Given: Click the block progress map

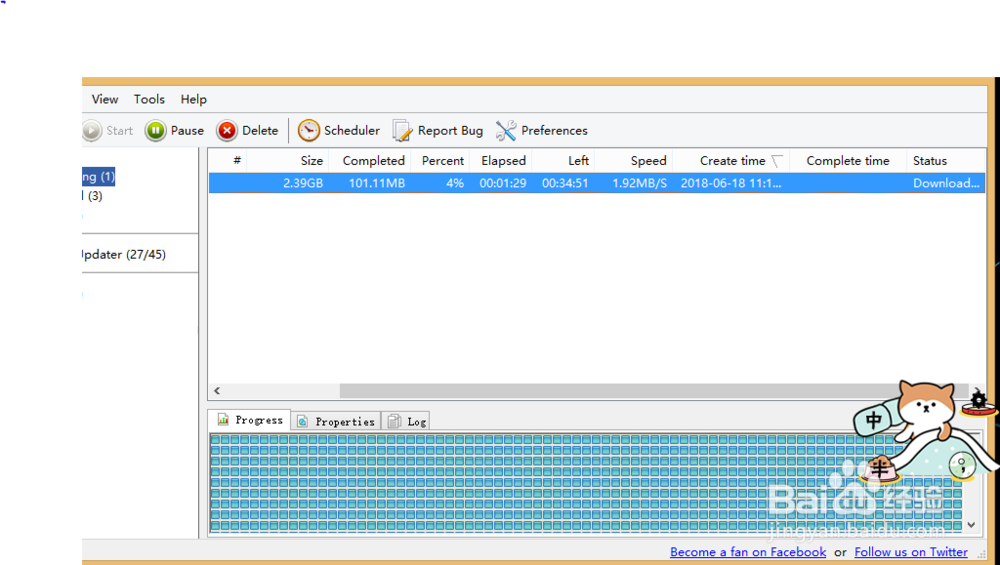Looking at the screenshot, I should pyautogui.click(x=585, y=483).
